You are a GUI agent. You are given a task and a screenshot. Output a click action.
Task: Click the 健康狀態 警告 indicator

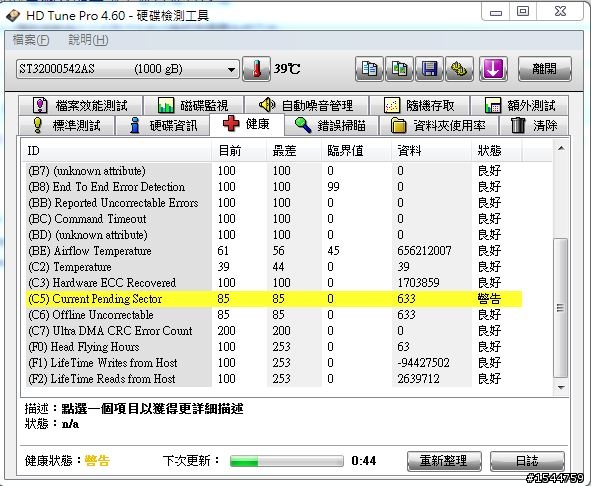[x=97, y=460]
